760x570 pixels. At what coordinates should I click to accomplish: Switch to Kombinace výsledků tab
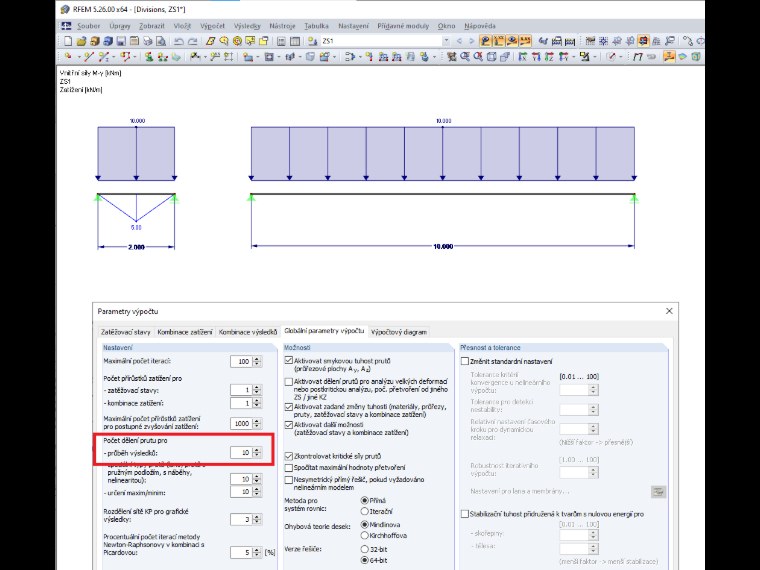pyautogui.click(x=248, y=332)
